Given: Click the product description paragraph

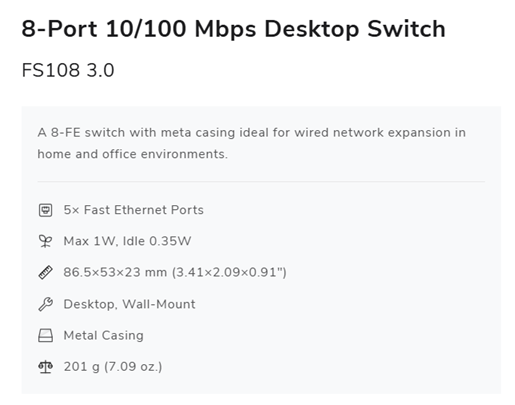Looking at the screenshot, I should [252, 143].
